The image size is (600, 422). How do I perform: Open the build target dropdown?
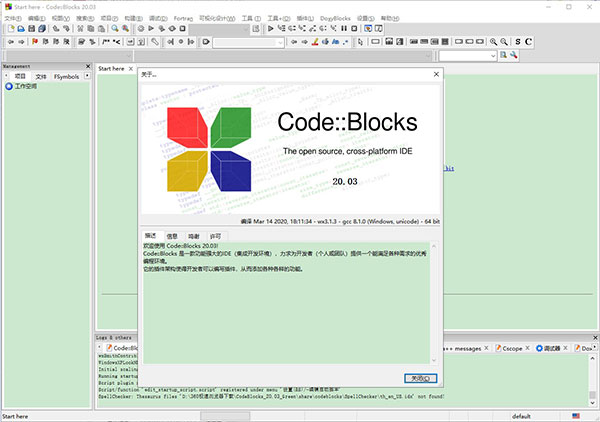pyautogui.click(x=246, y=29)
